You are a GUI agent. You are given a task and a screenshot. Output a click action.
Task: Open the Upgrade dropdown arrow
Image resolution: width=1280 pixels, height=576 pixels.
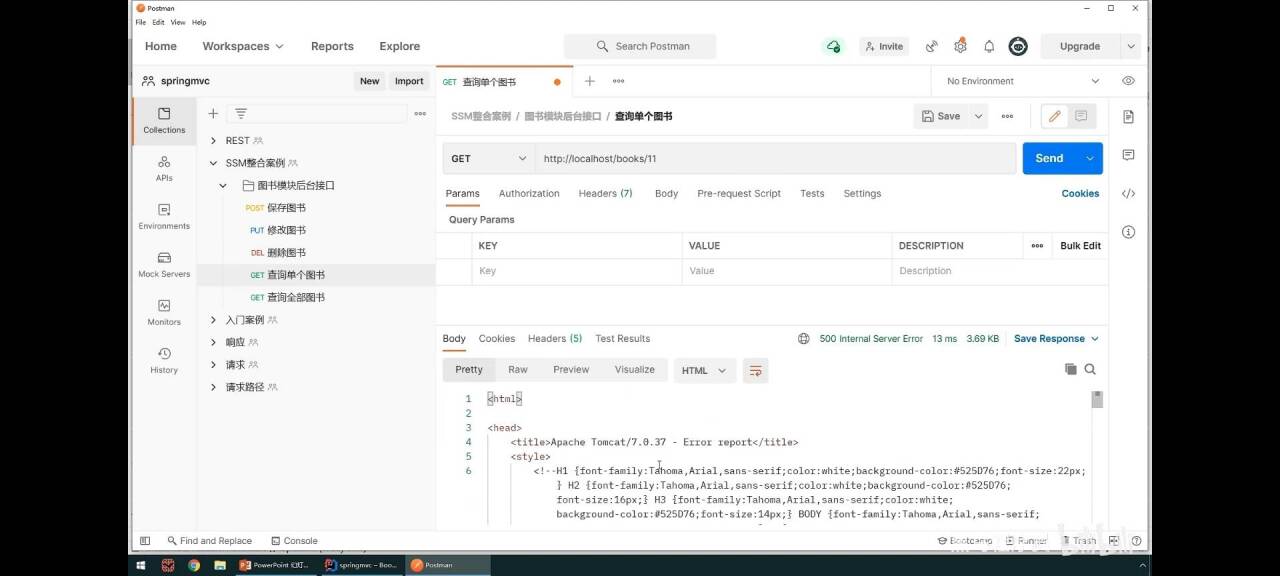[1131, 46]
